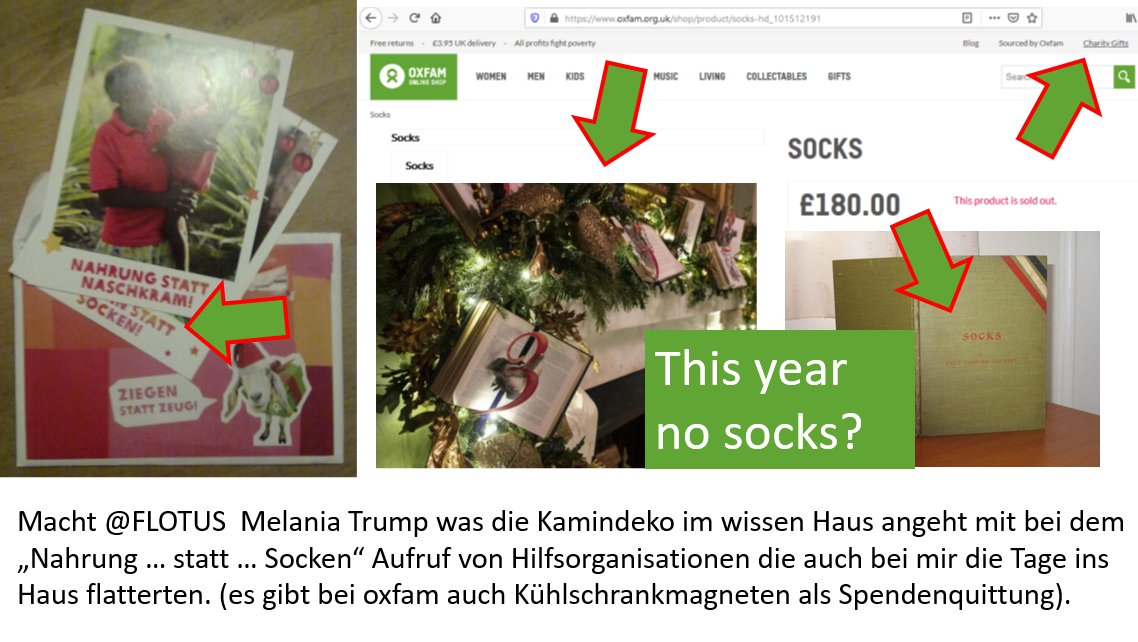Select the GIFTS navigation item
Image resolution: width=1138 pixels, height=642 pixels.
[839, 76]
